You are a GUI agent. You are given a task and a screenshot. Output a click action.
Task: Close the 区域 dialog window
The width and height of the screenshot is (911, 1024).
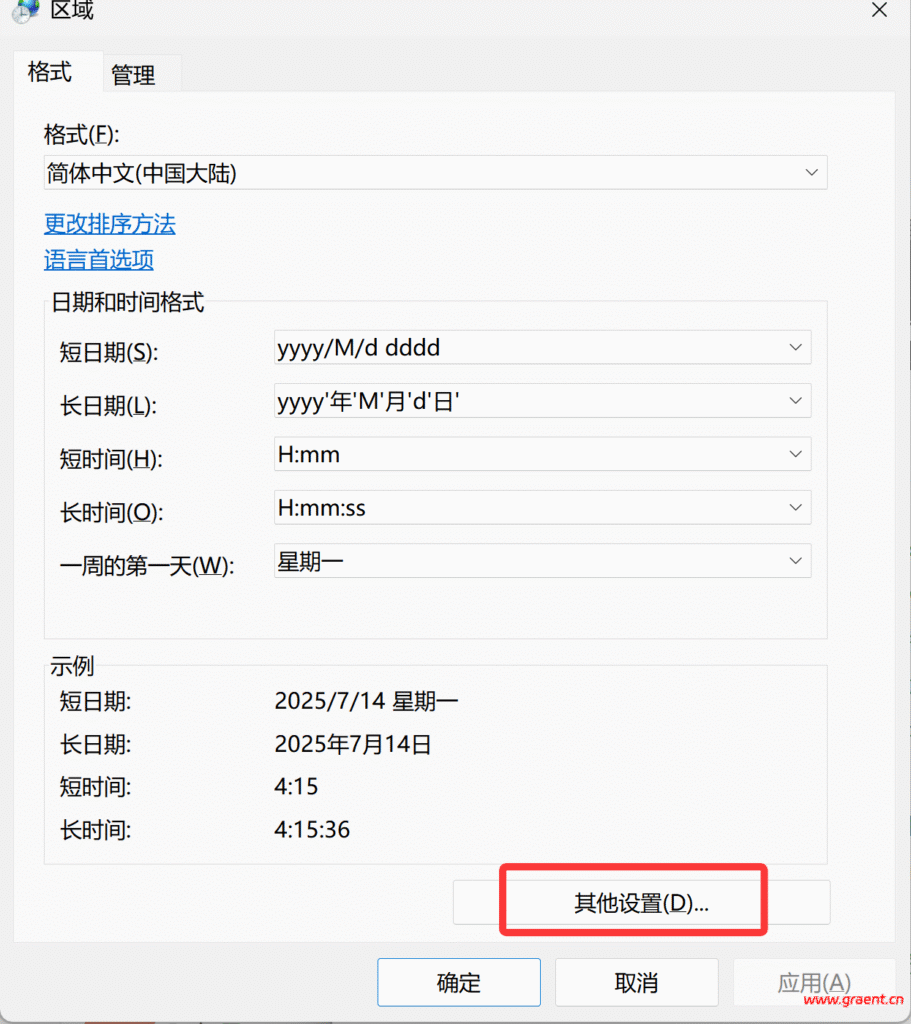(879, 10)
